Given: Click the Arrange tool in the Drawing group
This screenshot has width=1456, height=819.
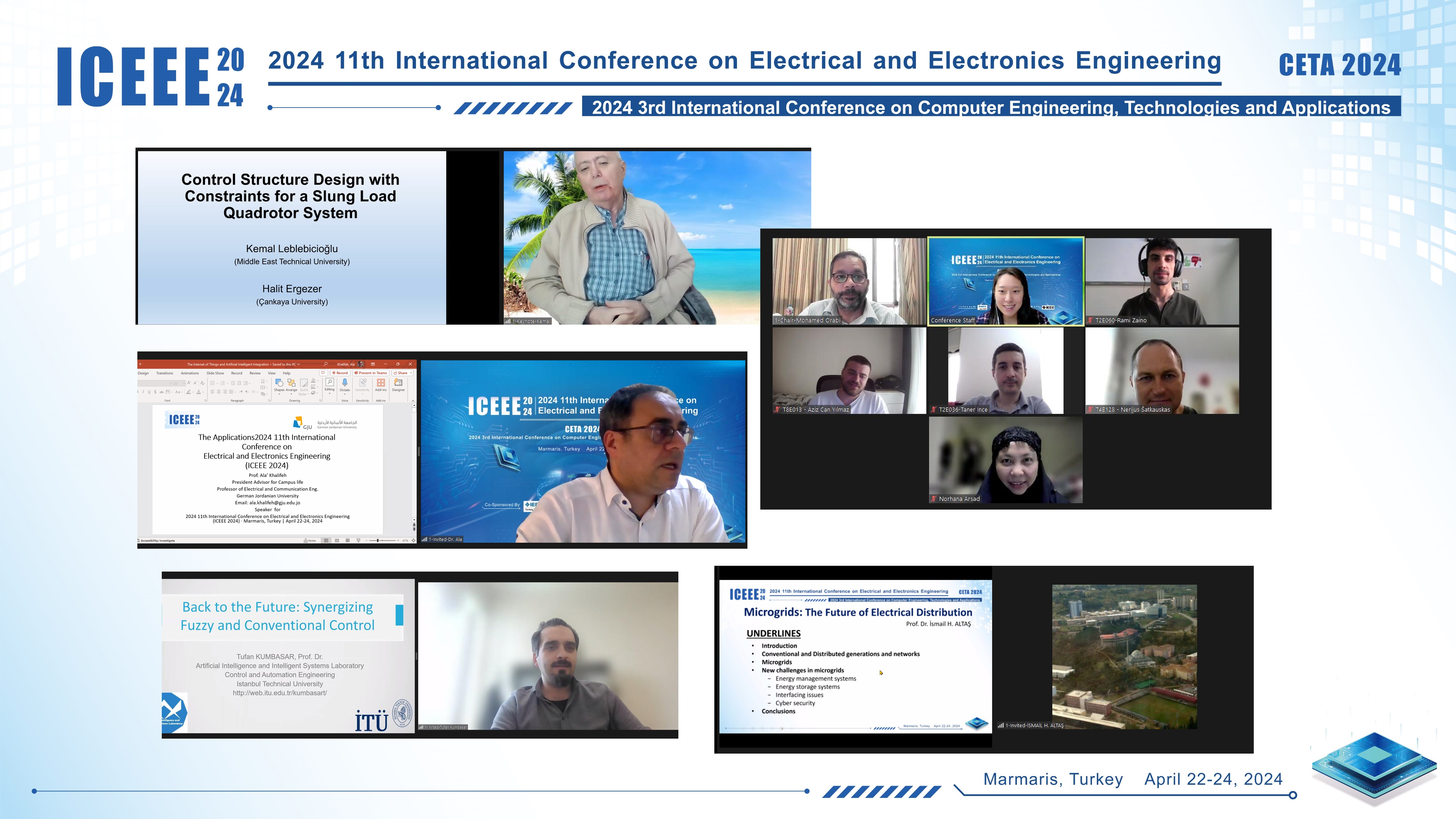Looking at the screenshot, I should 292,386.
